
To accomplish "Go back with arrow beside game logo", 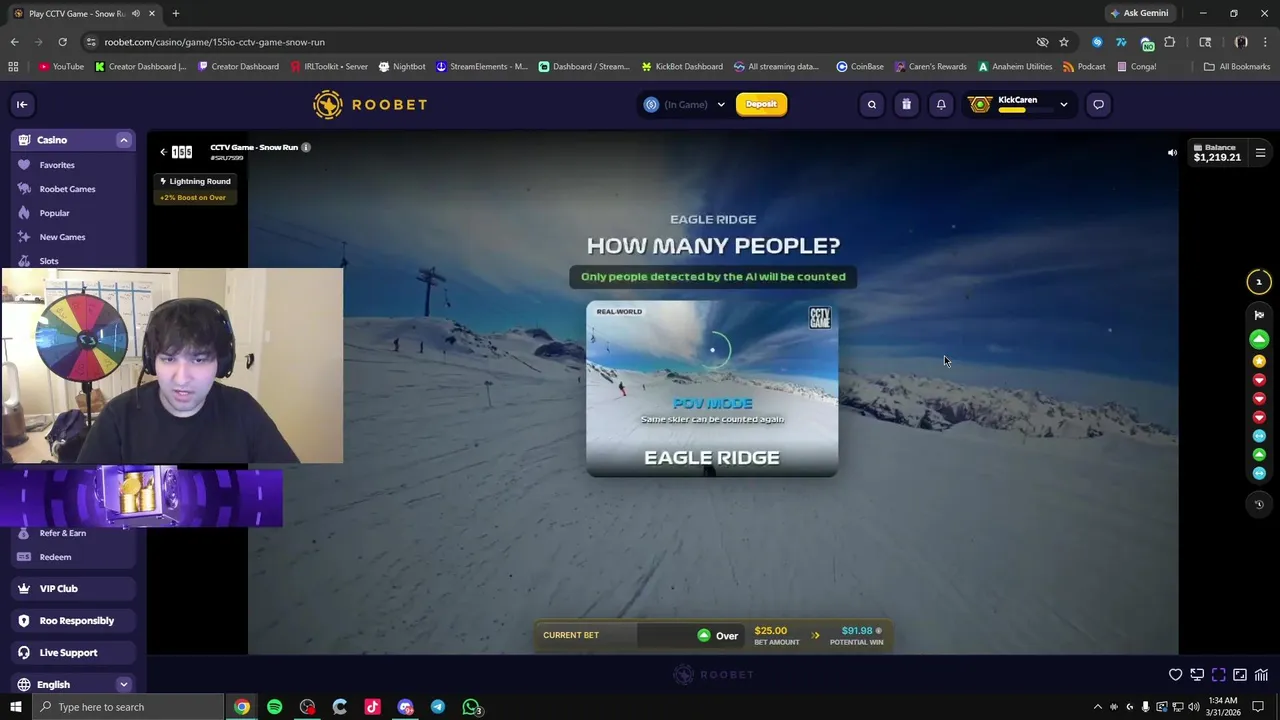I will (x=163, y=152).
